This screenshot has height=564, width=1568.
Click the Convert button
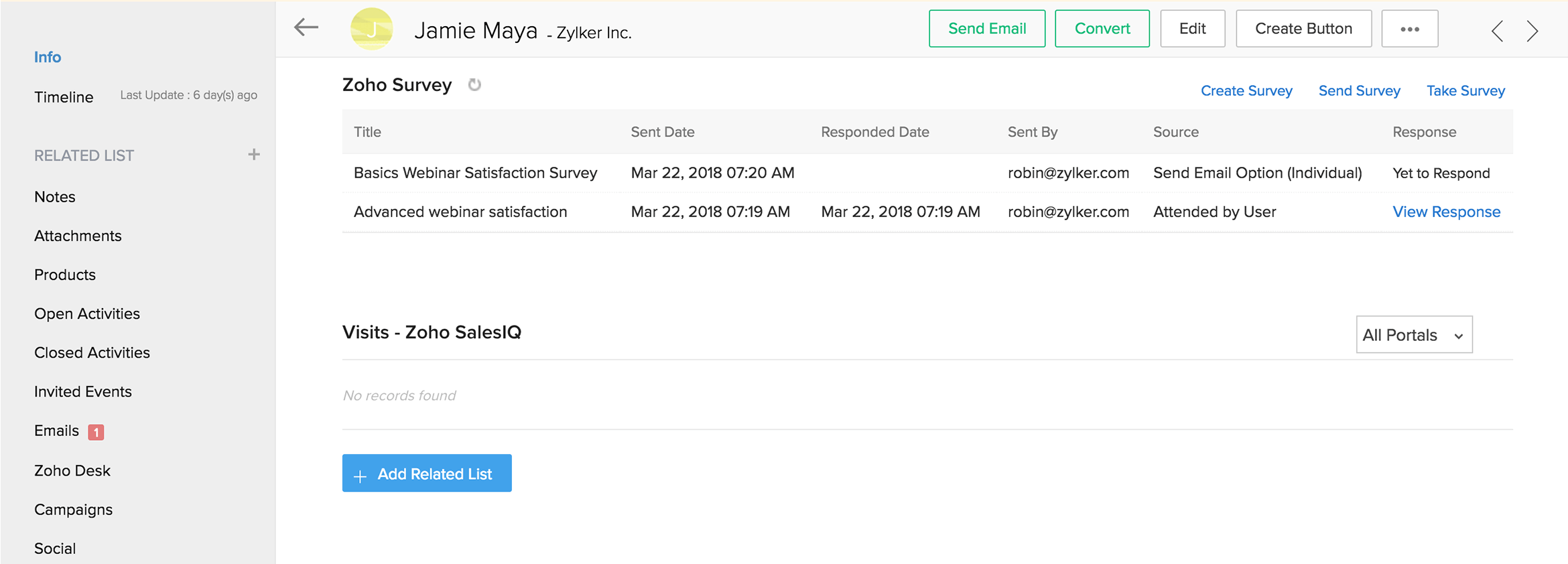click(1102, 29)
